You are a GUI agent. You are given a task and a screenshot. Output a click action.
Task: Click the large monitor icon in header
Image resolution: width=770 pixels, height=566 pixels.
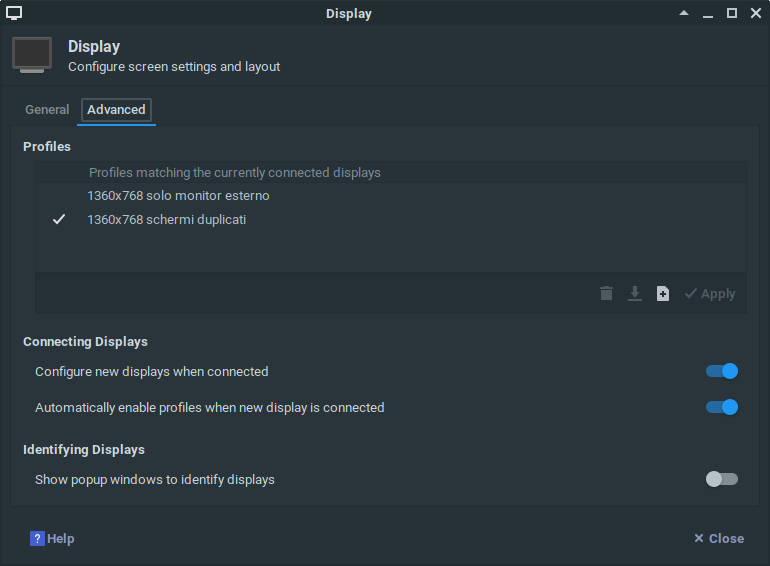[x=32, y=55]
